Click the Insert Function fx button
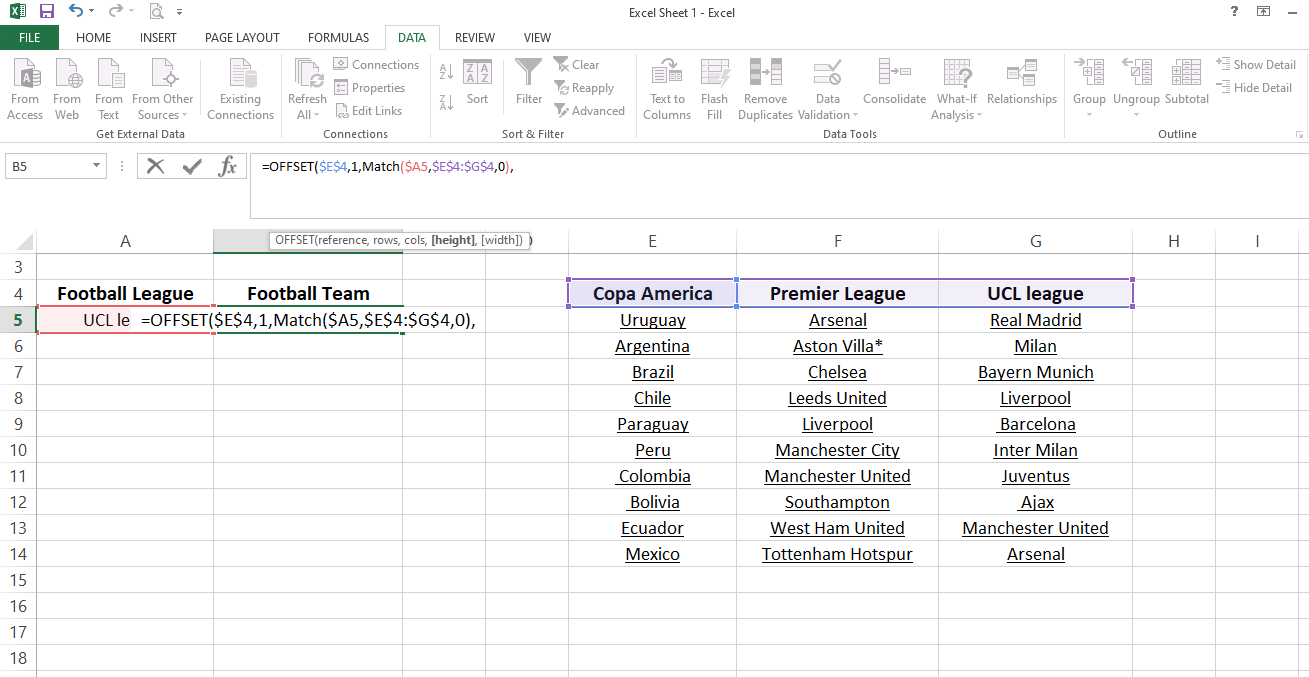The width and height of the screenshot is (1309, 677). click(228, 167)
